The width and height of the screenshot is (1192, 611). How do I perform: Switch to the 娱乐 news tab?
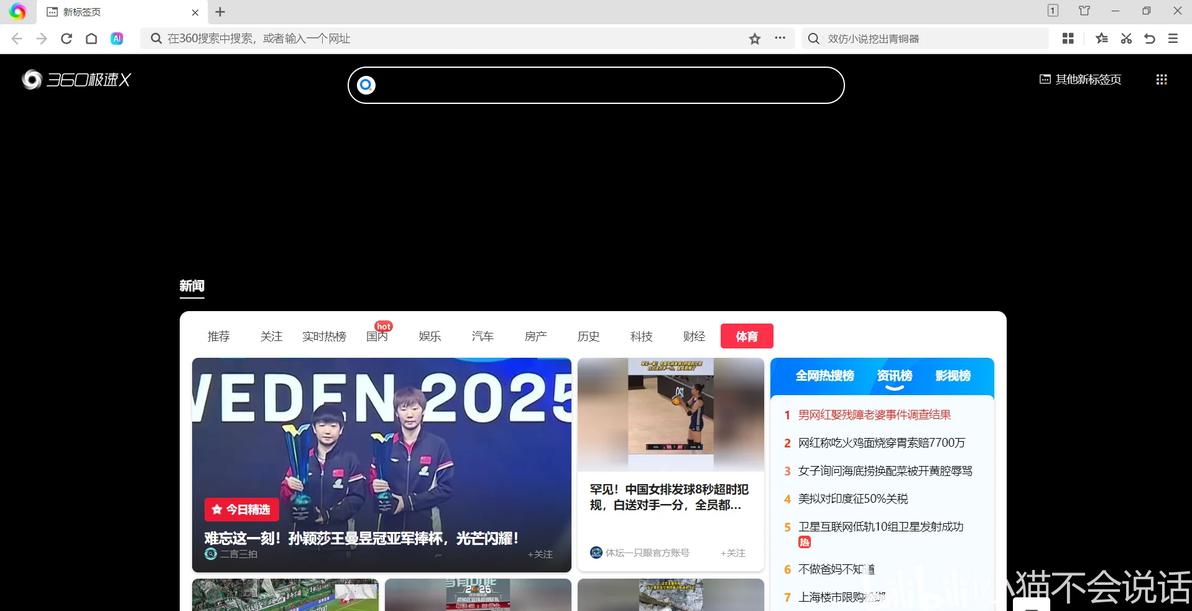[430, 336]
